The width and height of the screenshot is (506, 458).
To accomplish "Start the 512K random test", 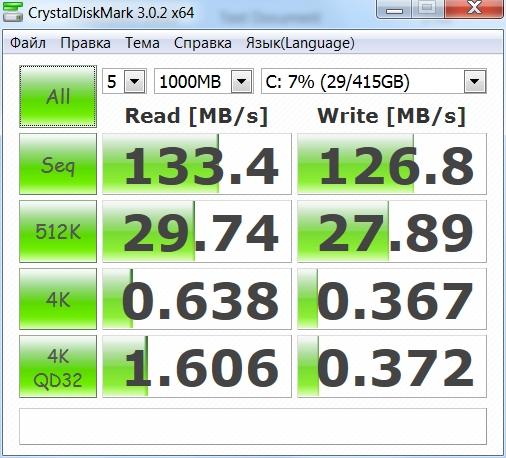I will (x=58, y=231).
